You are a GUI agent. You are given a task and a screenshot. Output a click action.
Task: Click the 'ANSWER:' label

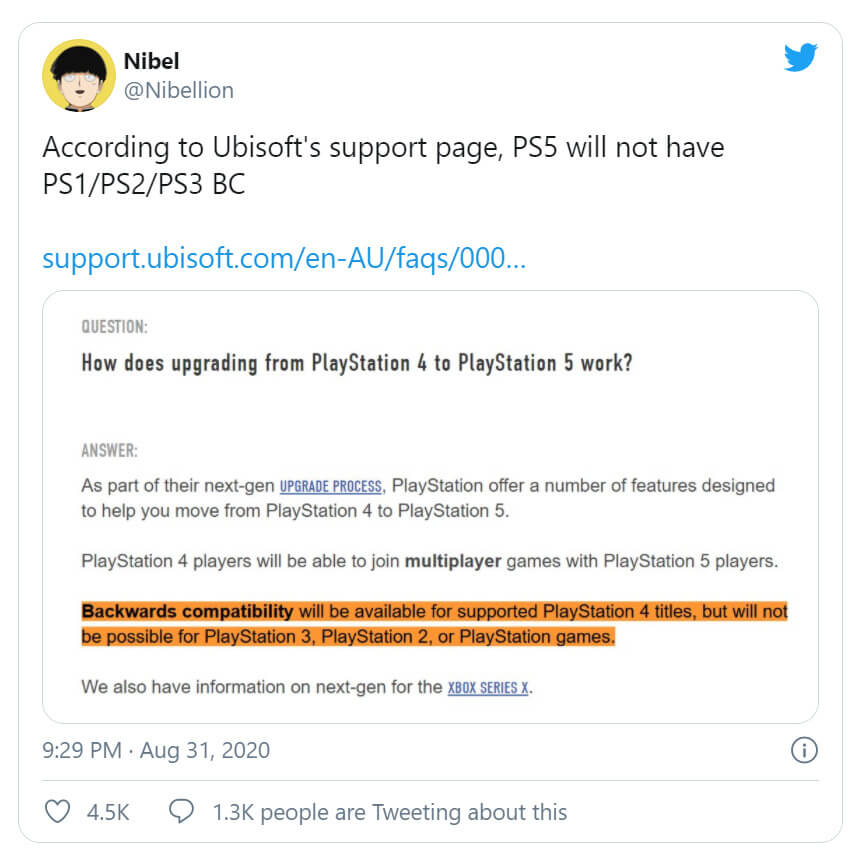pyautogui.click(x=109, y=451)
